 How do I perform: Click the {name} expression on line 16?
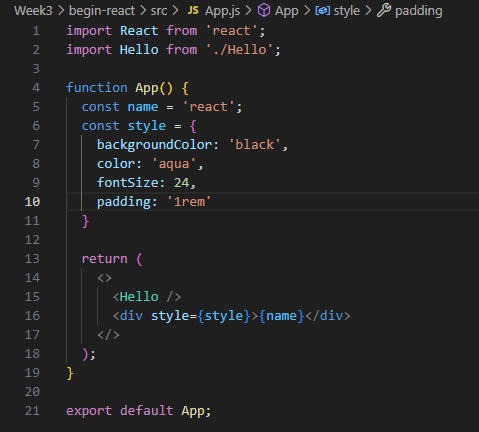pyautogui.click(x=282, y=316)
